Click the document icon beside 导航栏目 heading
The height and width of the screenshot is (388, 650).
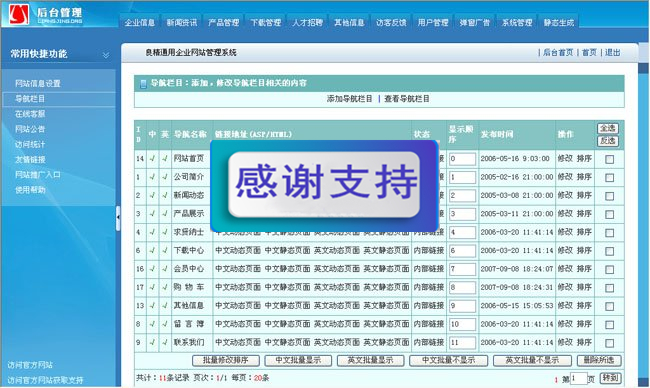click(143, 84)
